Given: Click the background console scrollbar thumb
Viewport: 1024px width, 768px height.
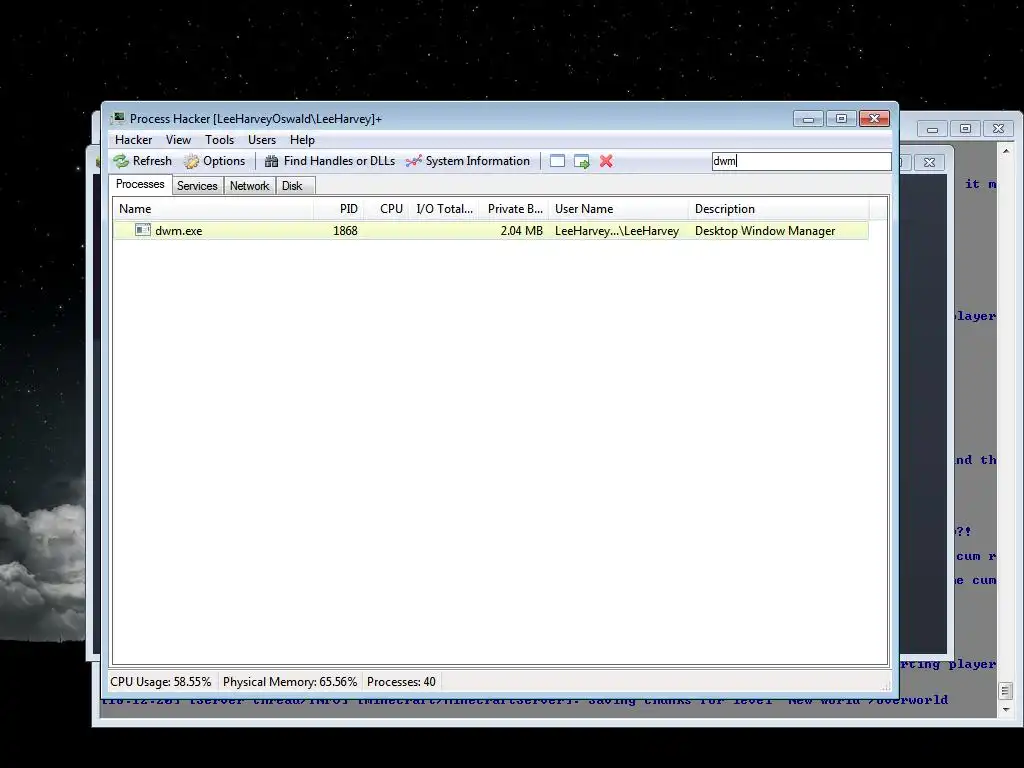Looking at the screenshot, I should coord(1006,690).
